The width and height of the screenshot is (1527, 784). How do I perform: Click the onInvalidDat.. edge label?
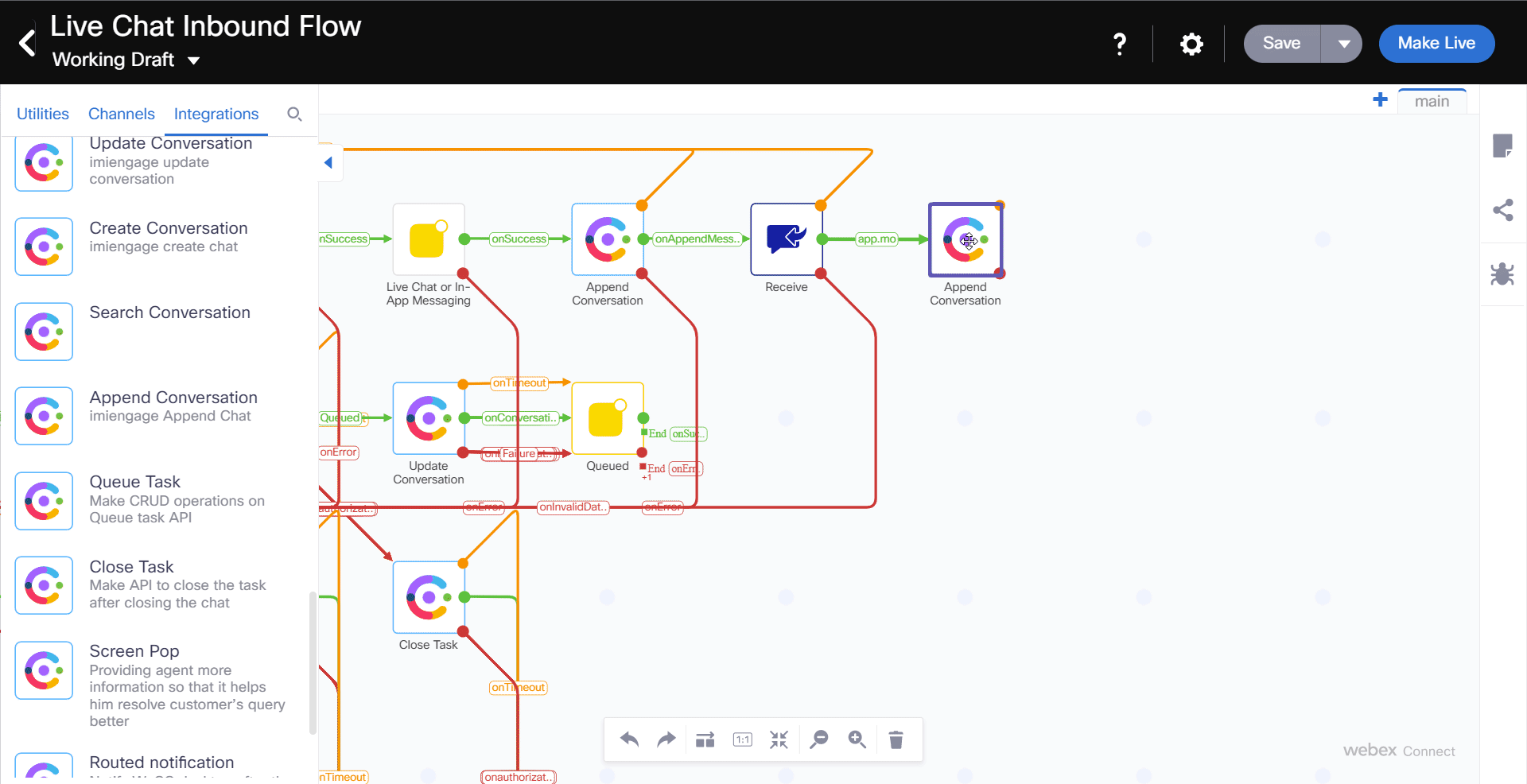coord(573,506)
